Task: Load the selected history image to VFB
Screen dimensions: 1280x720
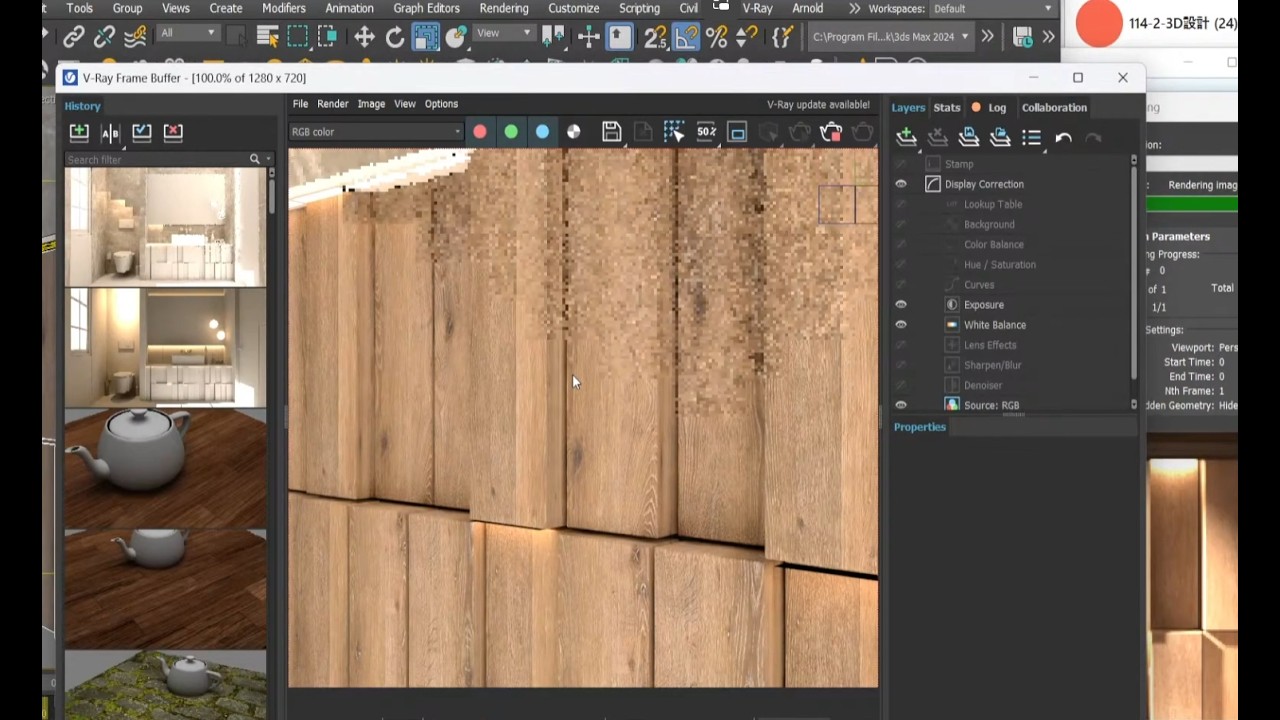Action: [x=142, y=132]
